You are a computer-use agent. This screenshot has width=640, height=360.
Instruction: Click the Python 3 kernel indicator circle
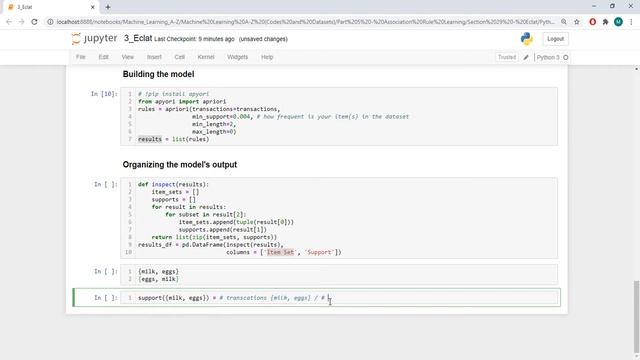566,58
